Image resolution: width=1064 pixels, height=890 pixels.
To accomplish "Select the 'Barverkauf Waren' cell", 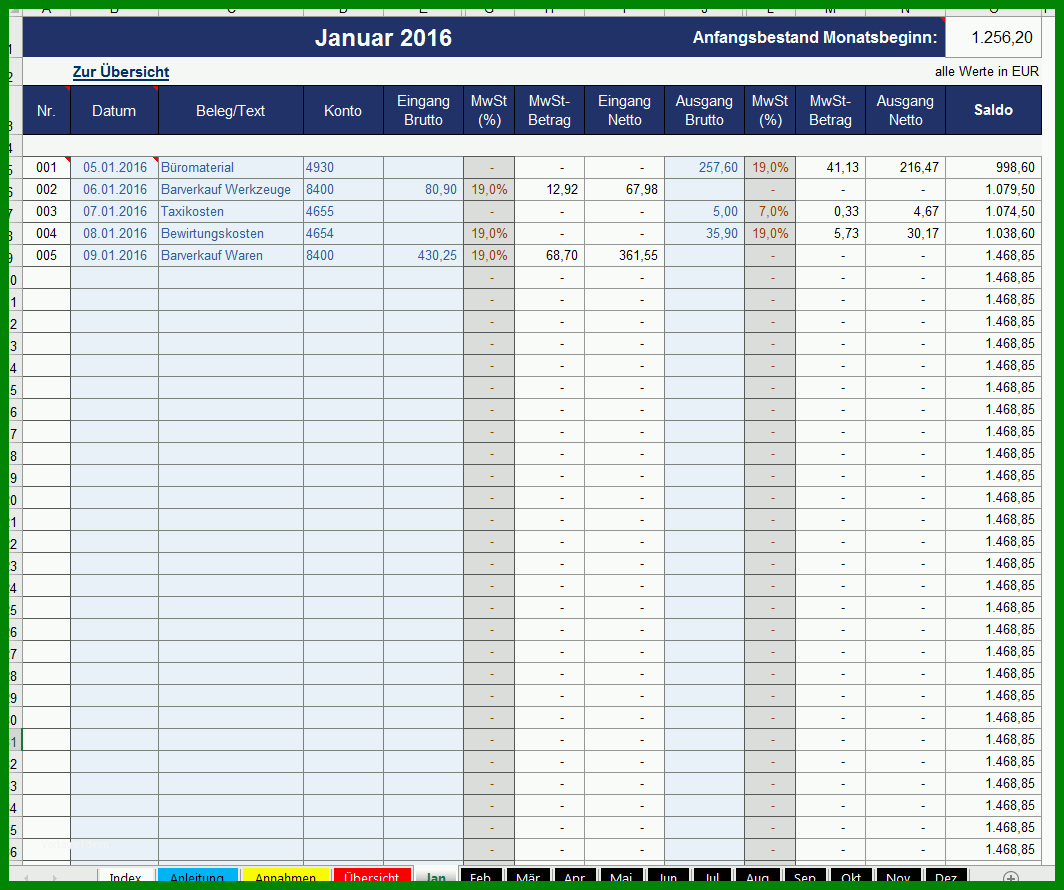I will click(x=231, y=256).
